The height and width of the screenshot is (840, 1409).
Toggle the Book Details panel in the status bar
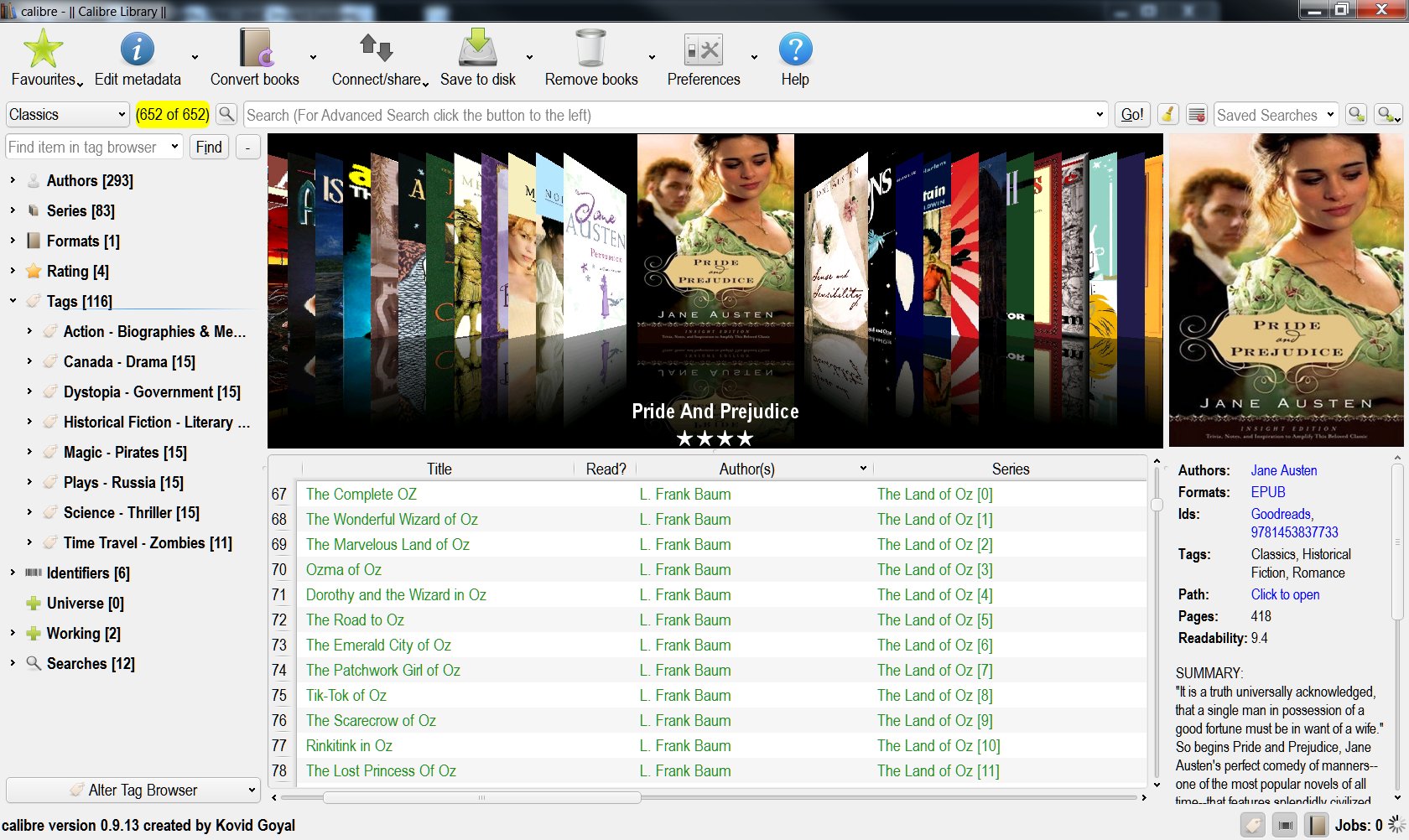point(1317,826)
